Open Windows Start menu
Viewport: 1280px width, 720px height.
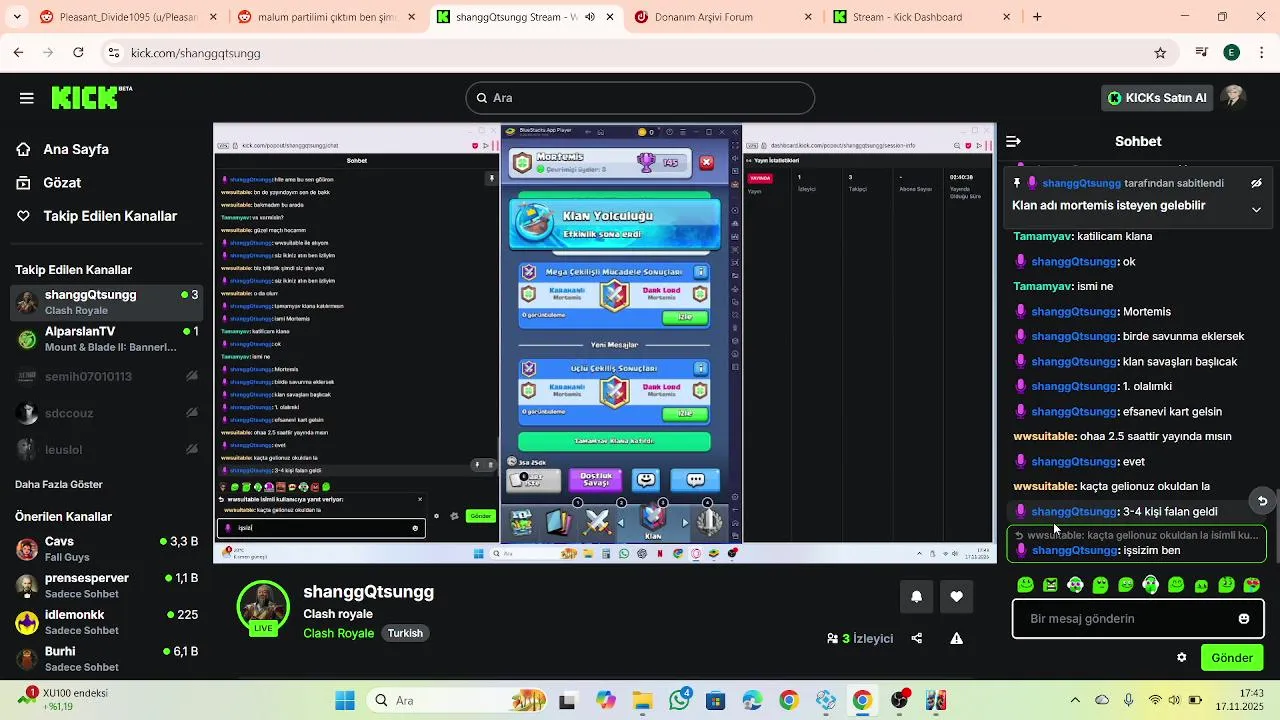pyautogui.click(x=345, y=700)
